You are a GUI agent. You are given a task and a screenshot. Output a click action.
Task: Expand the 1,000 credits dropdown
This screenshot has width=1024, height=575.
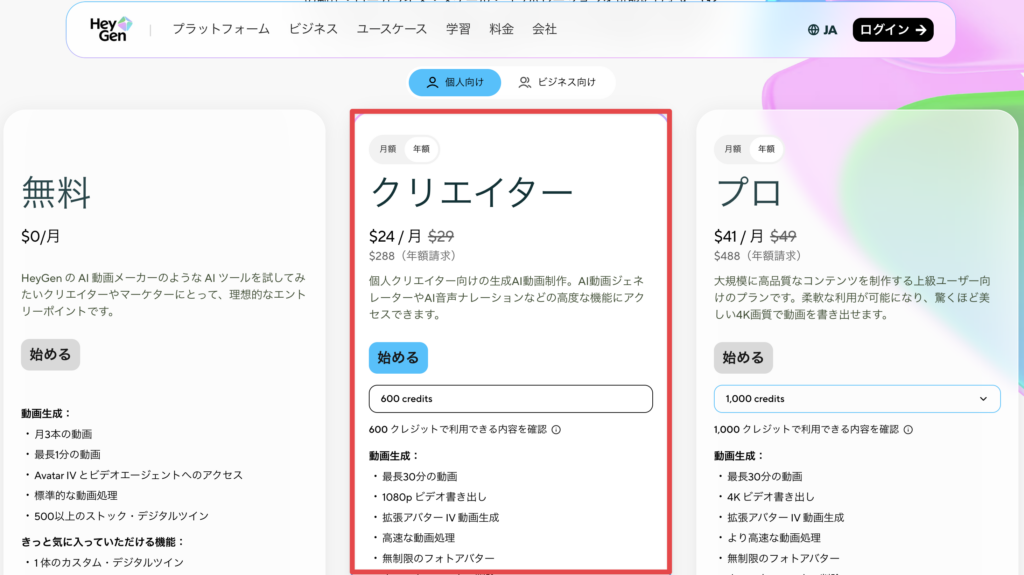point(857,399)
